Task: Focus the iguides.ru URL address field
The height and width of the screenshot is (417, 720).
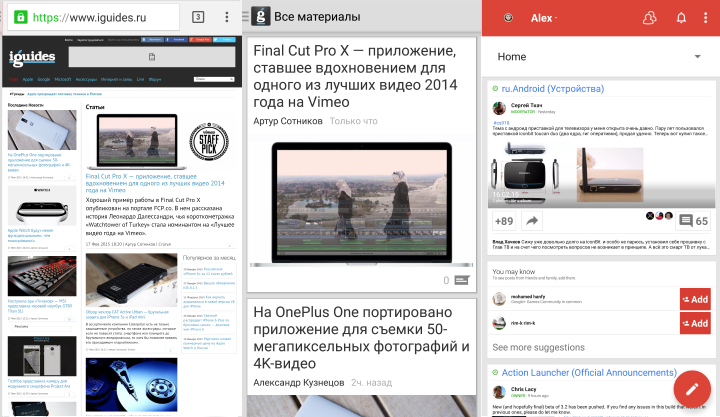Action: pyautogui.click(x=94, y=17)
